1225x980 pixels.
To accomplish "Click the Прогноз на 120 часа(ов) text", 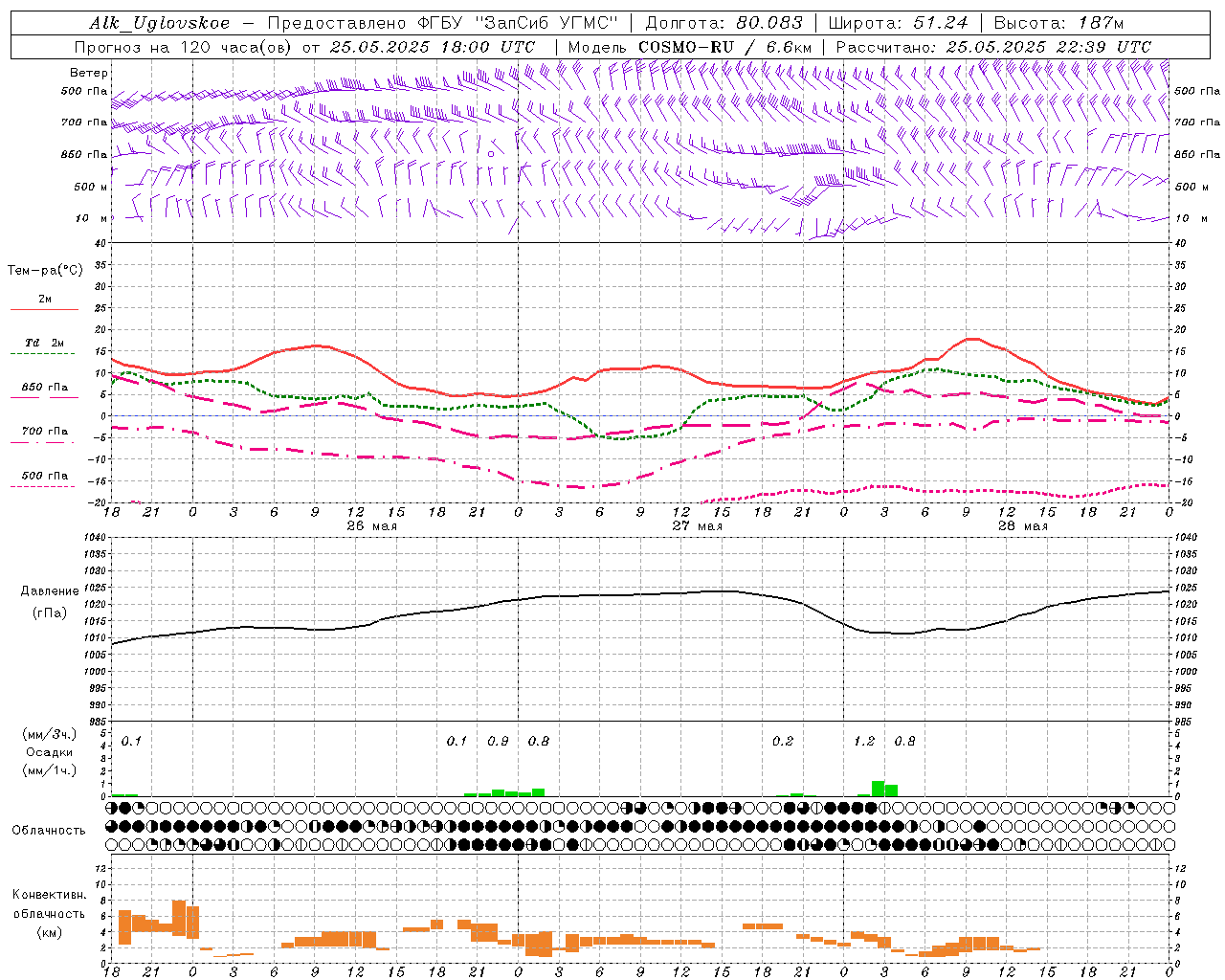I will pos(183,47).
